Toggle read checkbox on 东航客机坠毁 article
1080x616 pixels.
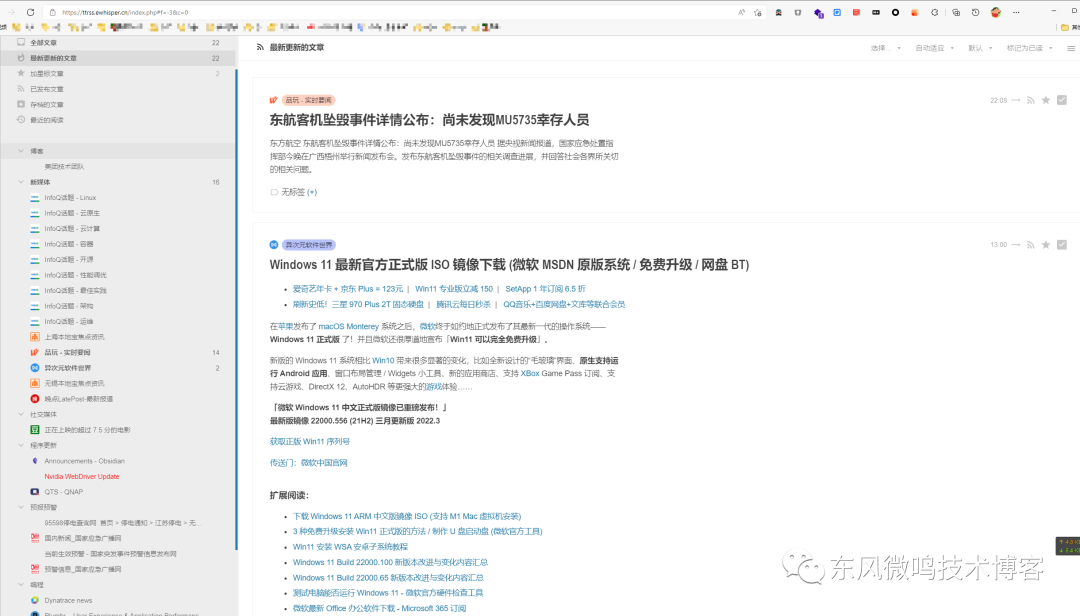[1061, 100]
